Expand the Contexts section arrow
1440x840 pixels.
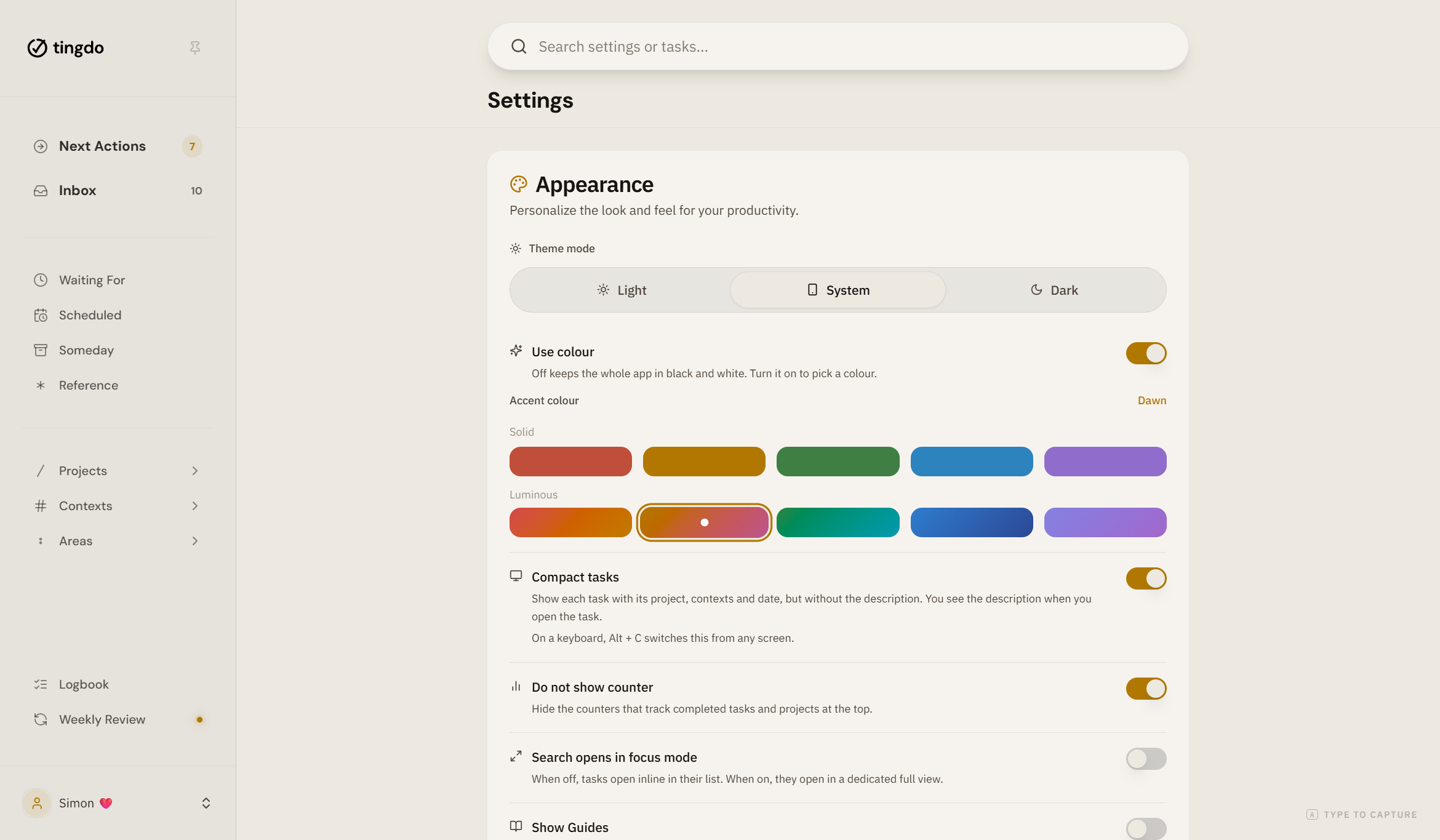click(195, 506)
